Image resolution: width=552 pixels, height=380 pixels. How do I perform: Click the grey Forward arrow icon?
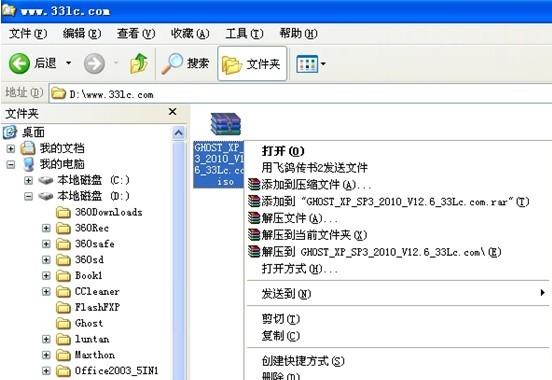coord(94,64)
